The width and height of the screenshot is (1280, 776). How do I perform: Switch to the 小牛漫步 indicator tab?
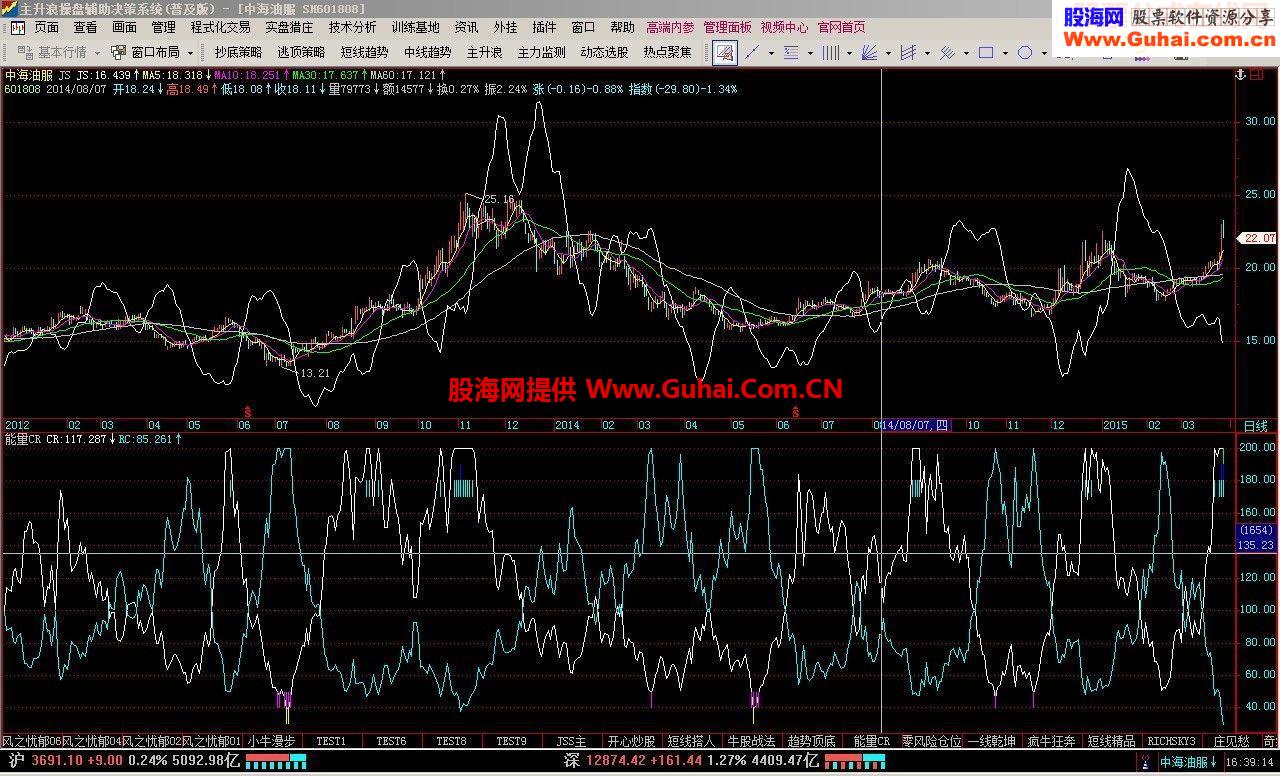[271, 741]
